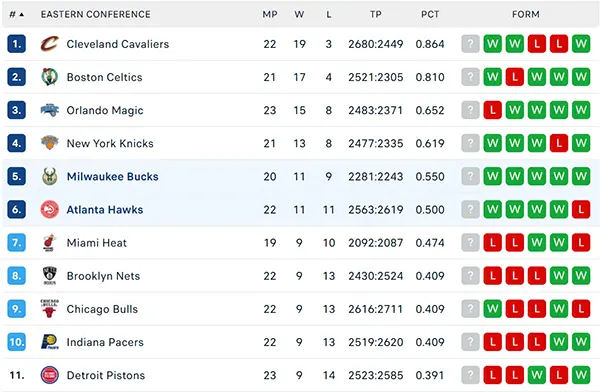
Task: Click the Atlanta Hawks red logo
Action: 50,209
